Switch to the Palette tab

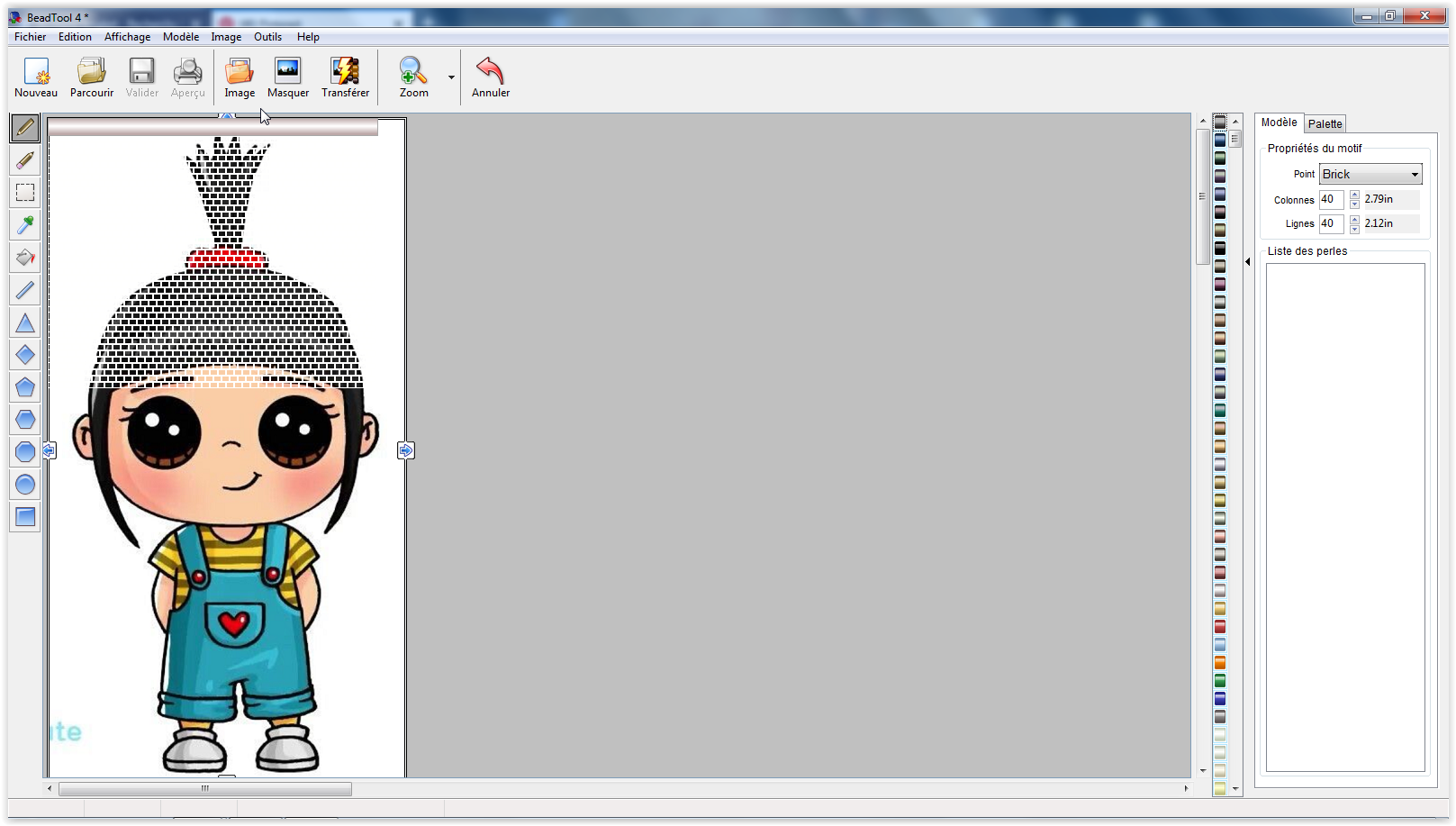1325,124
